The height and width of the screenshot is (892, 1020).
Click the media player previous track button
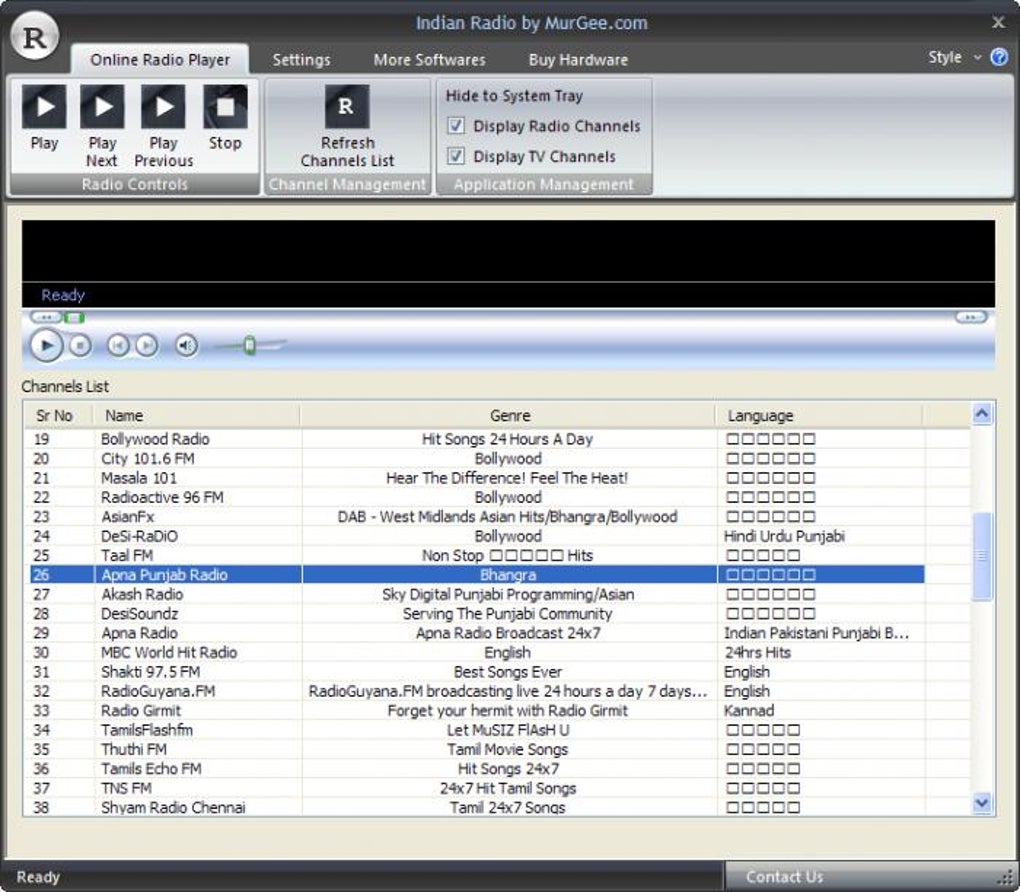point(118,345)
